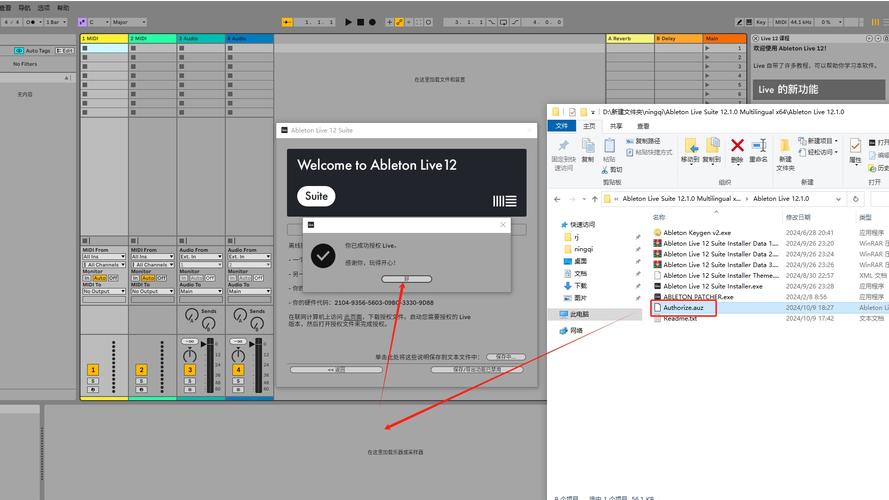This screenshot has height=500, width=889.
Task: Toggle the MIDI map mode switch
Action: (x=781, y=22)
